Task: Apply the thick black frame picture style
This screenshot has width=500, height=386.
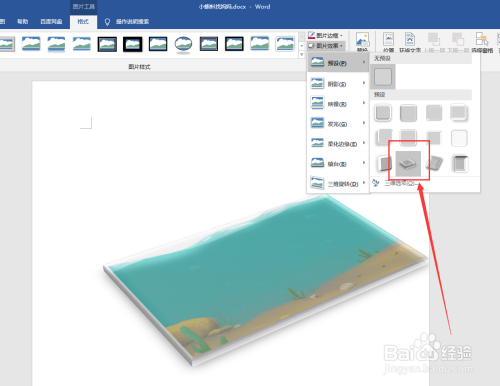Action: pos(132,44)
